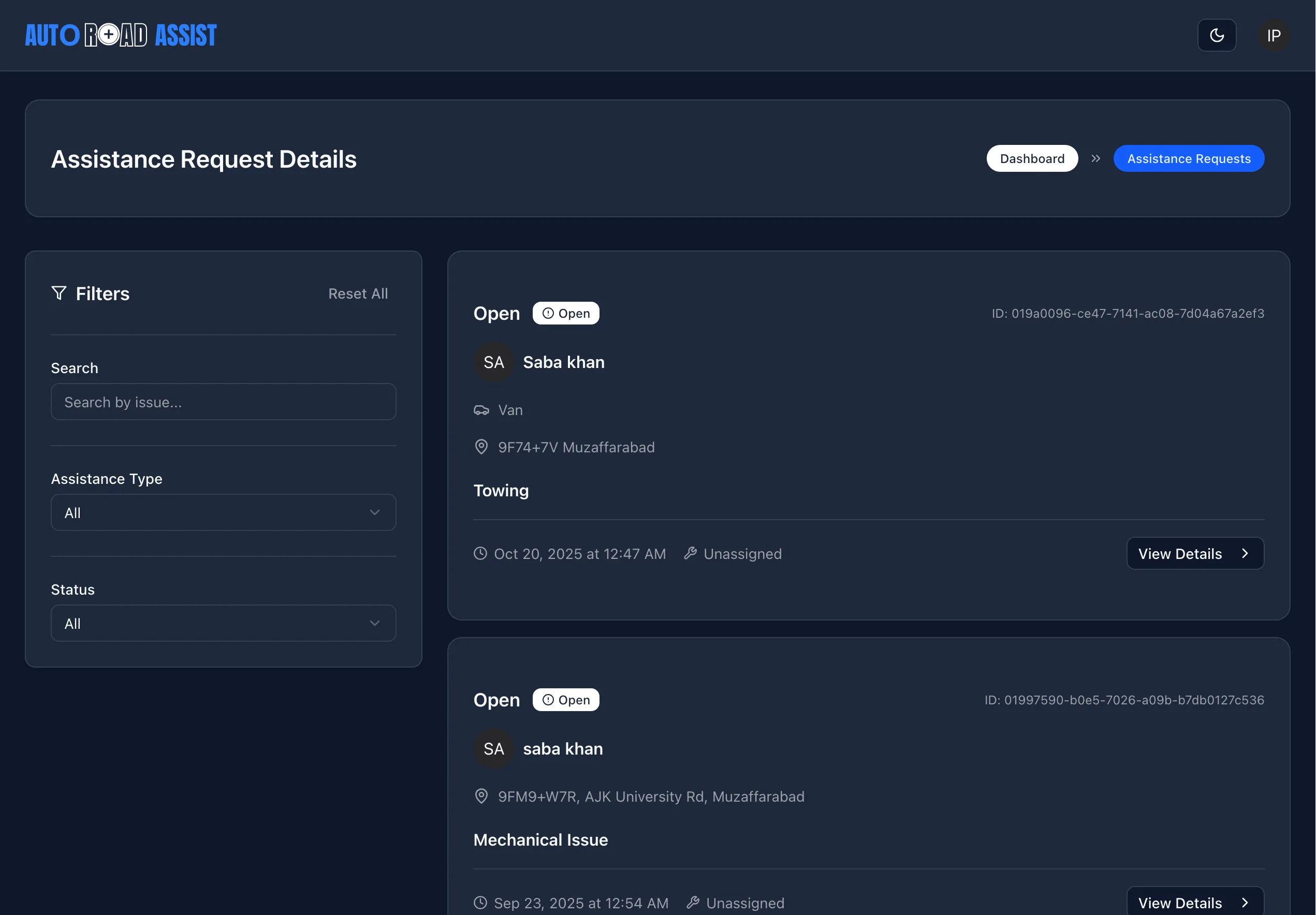Click the breadcrumb double-chevron separator

pos(1095,159)
